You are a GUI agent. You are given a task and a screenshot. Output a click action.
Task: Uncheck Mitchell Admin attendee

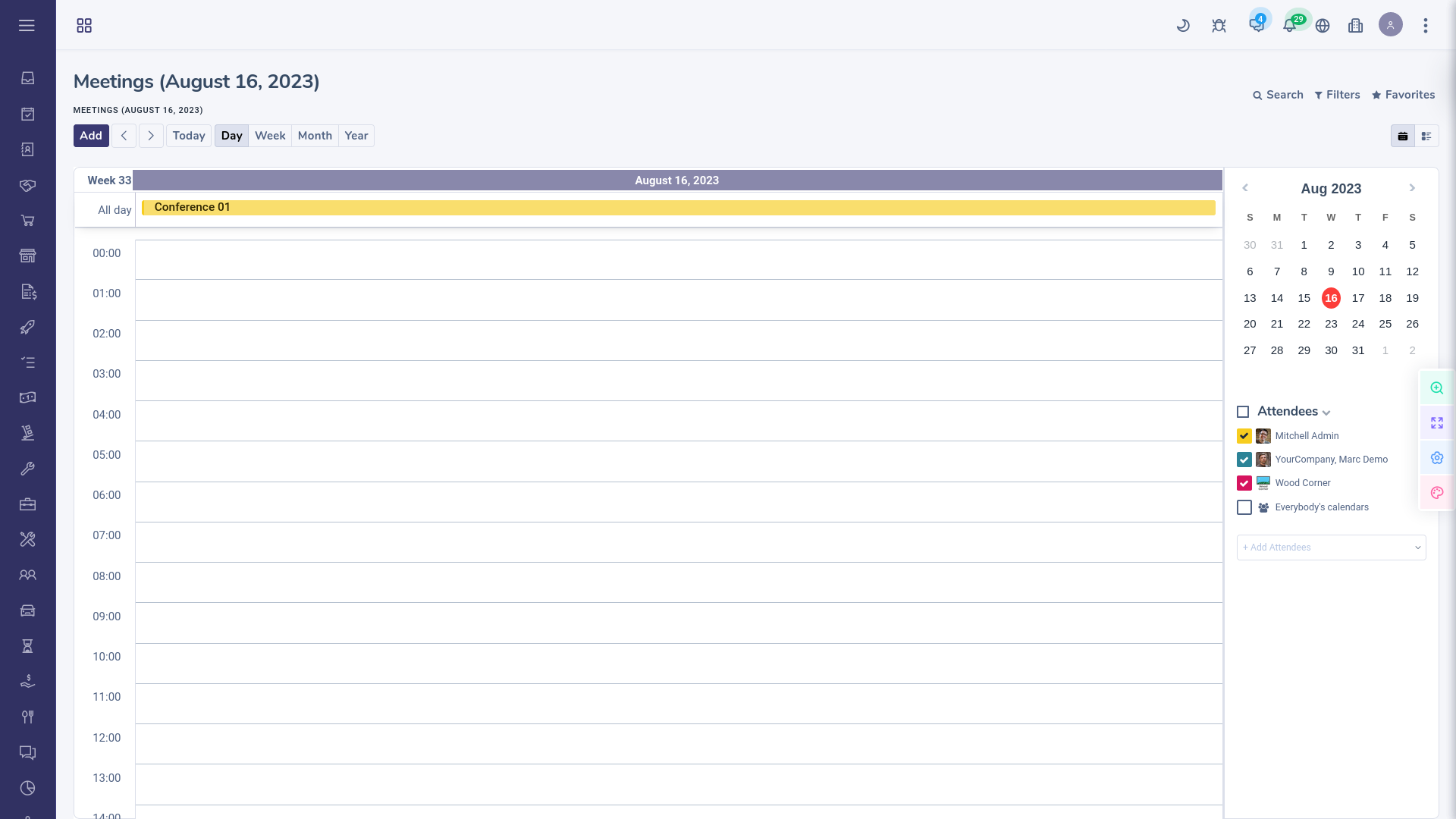[1244, 436]
